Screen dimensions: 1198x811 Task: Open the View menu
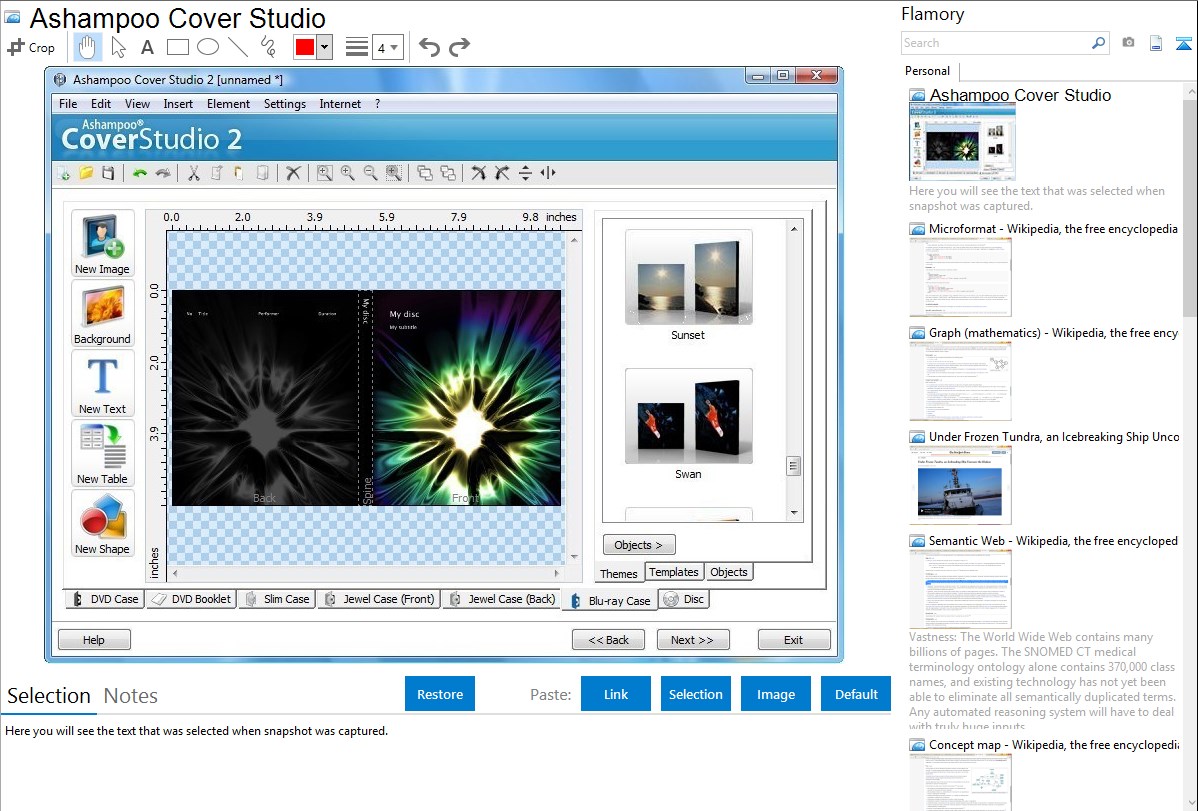click(138, 104)
